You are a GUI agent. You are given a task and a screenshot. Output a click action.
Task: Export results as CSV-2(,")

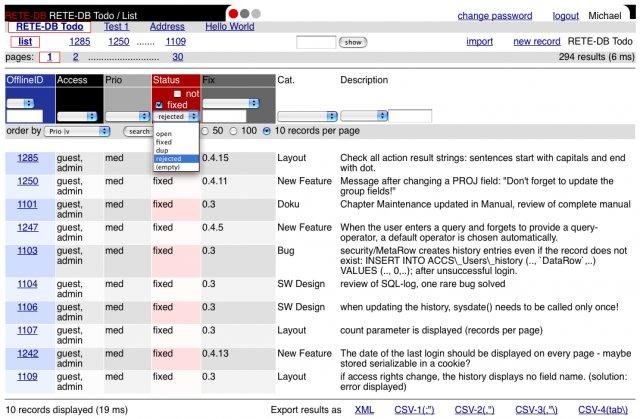click(x=475, y=410)
